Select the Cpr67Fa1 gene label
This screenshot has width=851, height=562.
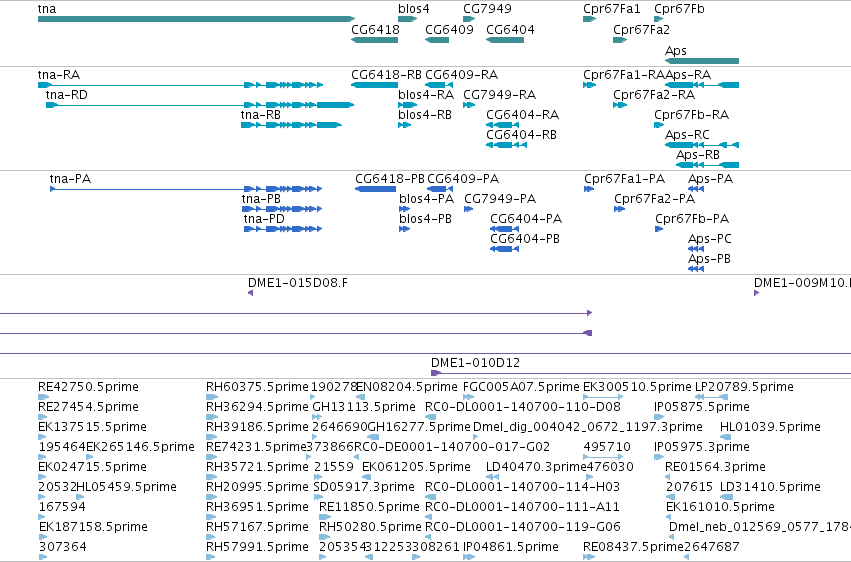coord(612,9)
